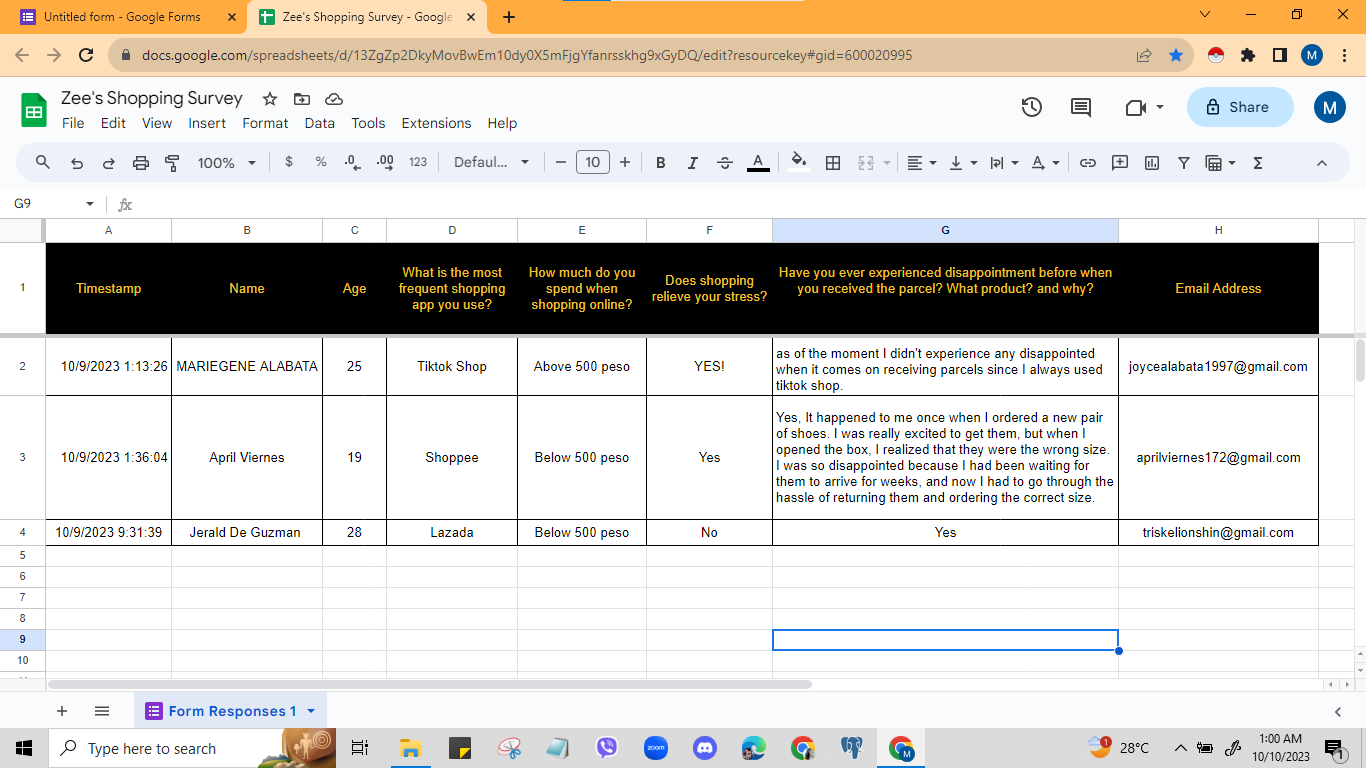Select the Insert link icon
The image size is (1366, 768).
pyautogui.click(x=1087, y=162)
